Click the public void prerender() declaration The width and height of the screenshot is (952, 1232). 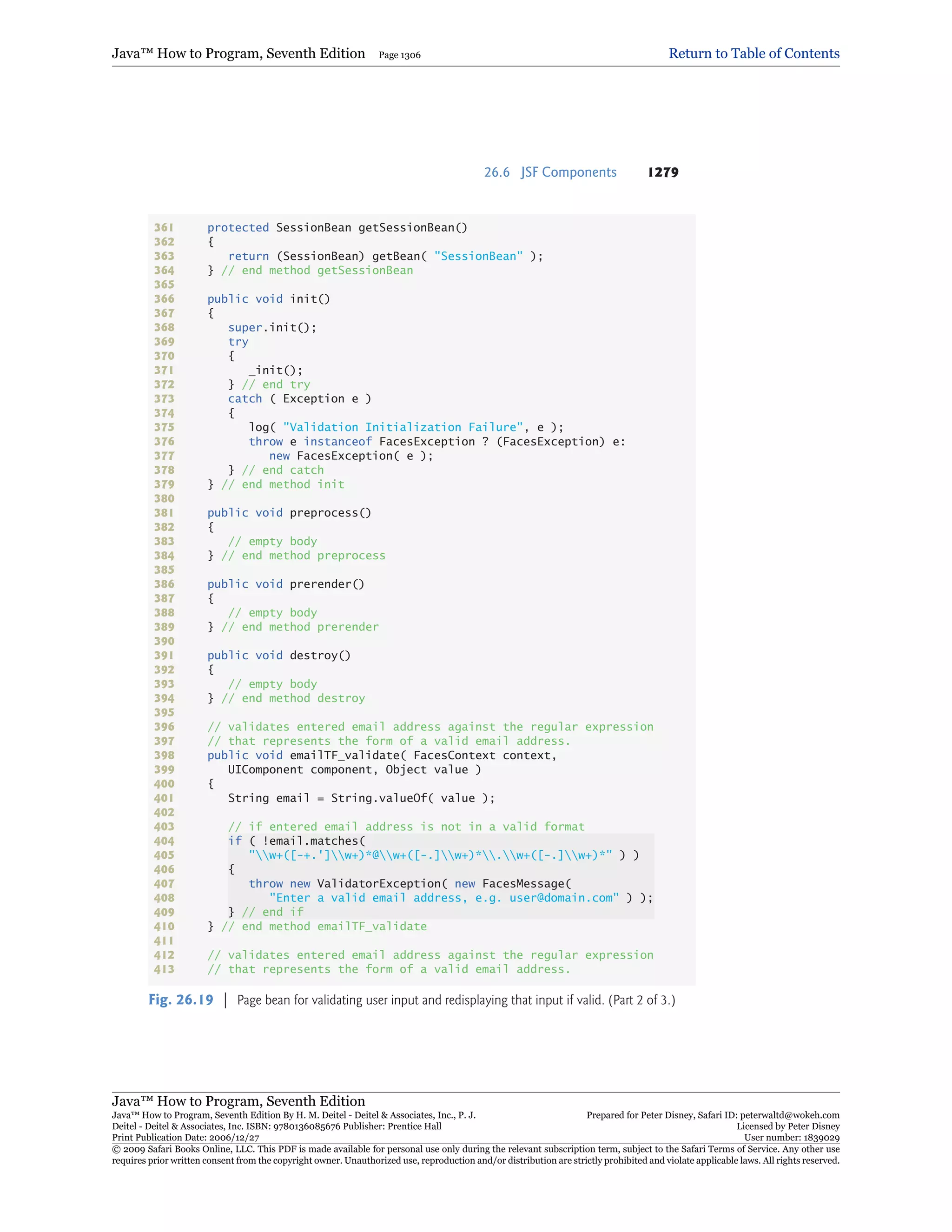coord(286,584)
